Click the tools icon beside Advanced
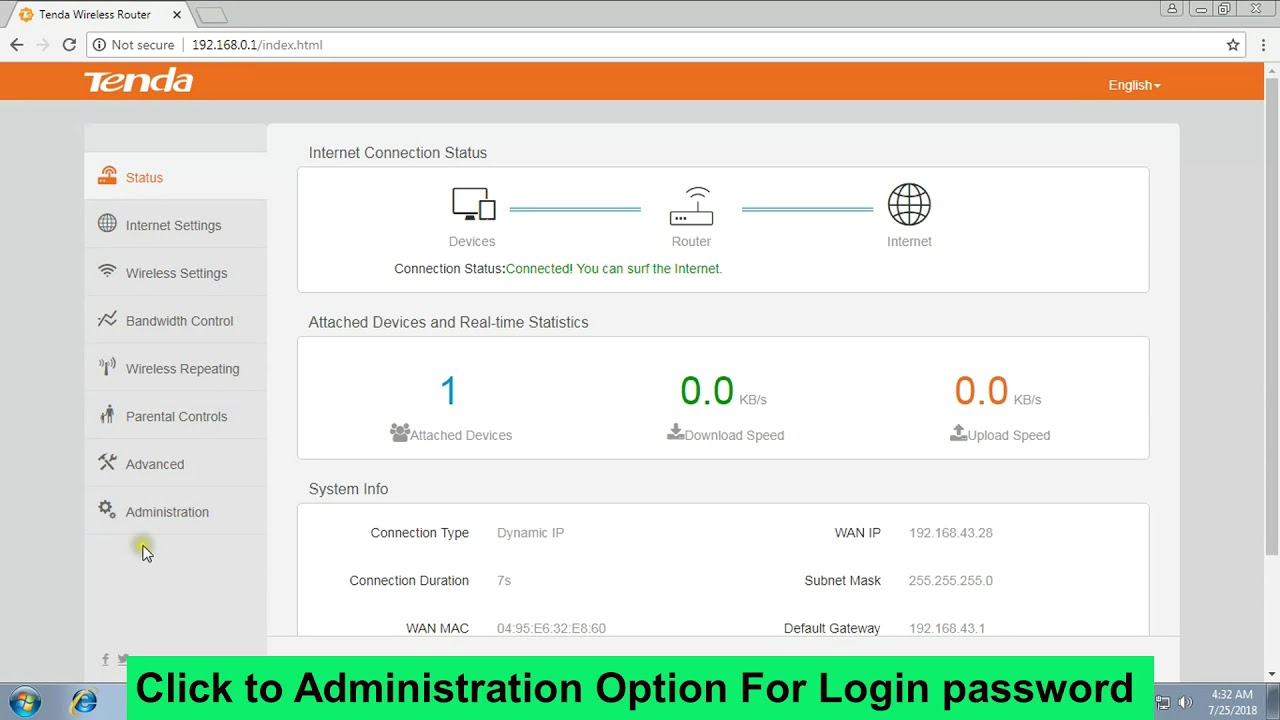 (107, 462)
